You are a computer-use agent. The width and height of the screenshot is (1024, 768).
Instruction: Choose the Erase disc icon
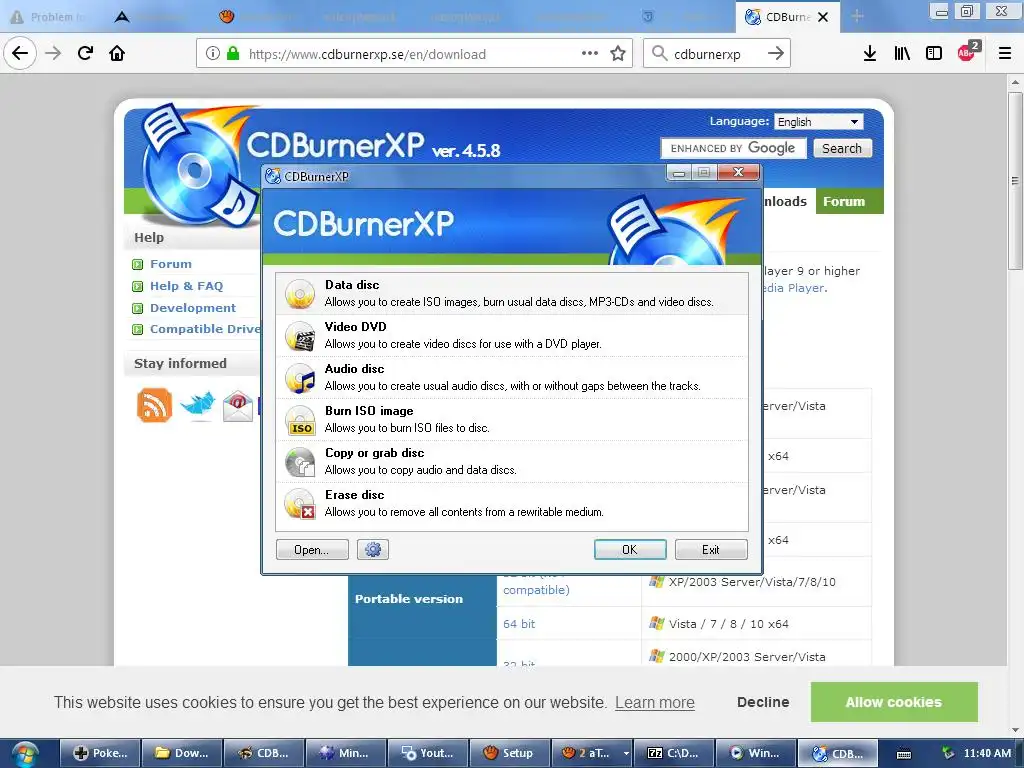pos(300,504)
